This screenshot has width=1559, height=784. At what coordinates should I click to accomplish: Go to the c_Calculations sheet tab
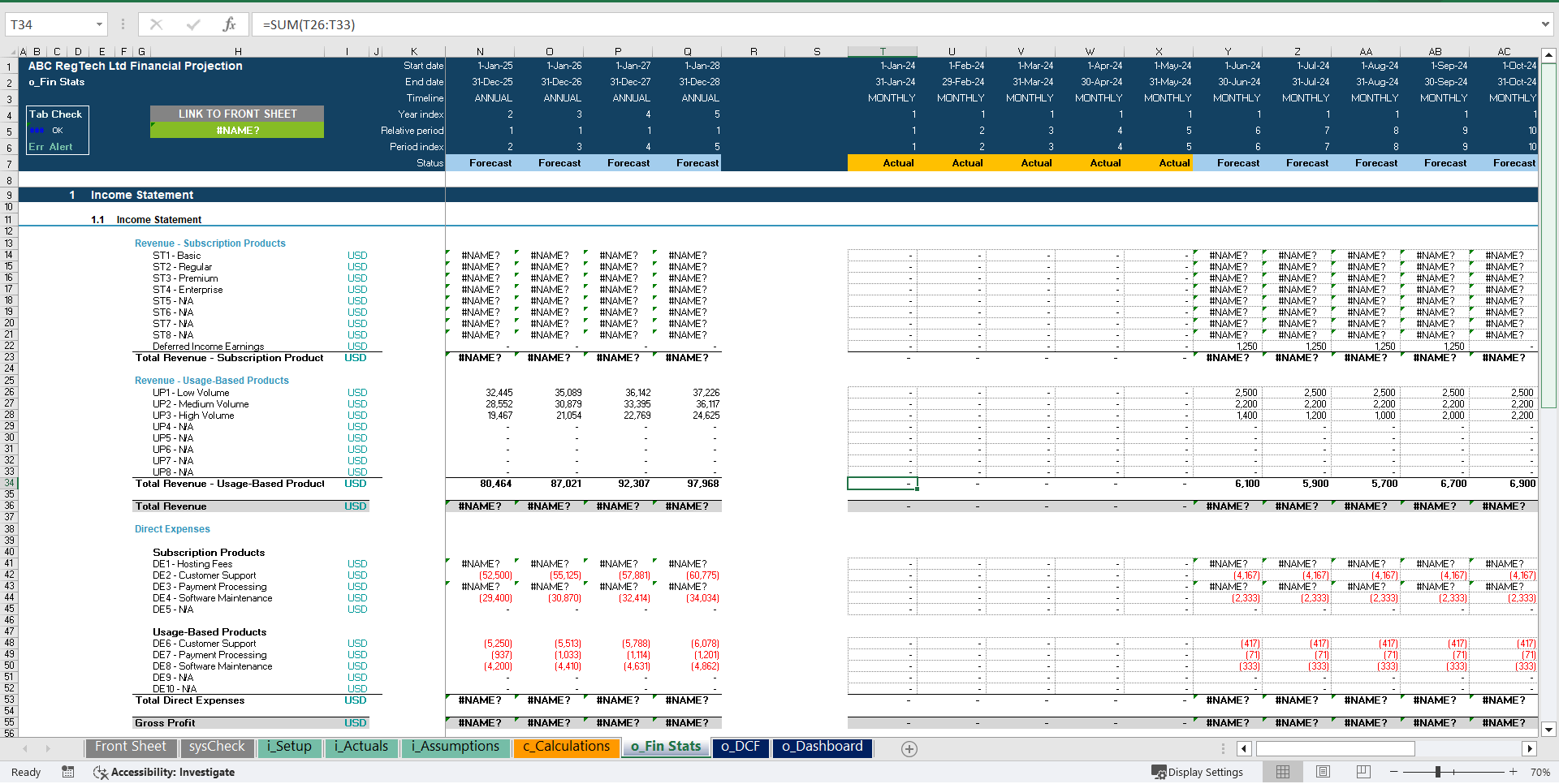pyautogui.click(x=566, y=747)
